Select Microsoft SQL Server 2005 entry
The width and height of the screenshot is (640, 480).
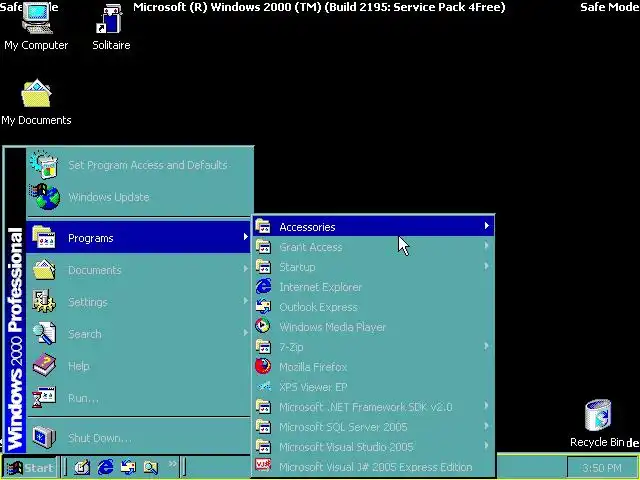[x=373, y=427]
